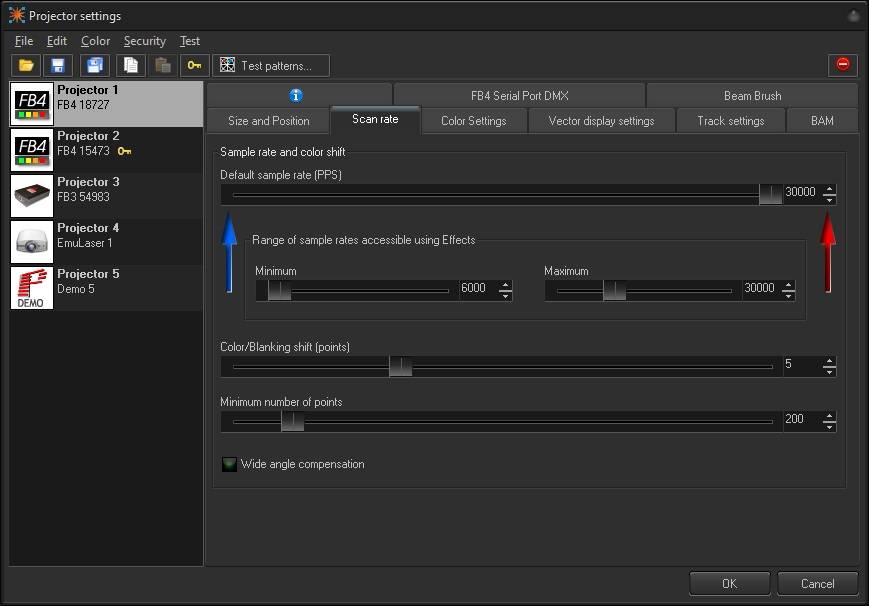Toggle Wide angle compensation

pyautogui.click(x=229, y=464)
